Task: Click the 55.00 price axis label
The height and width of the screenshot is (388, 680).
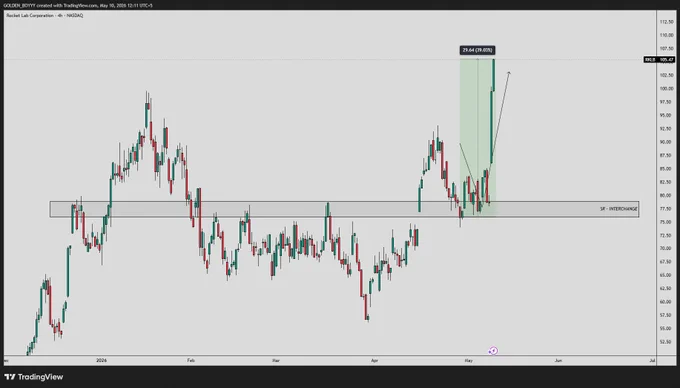Action: 666,329
